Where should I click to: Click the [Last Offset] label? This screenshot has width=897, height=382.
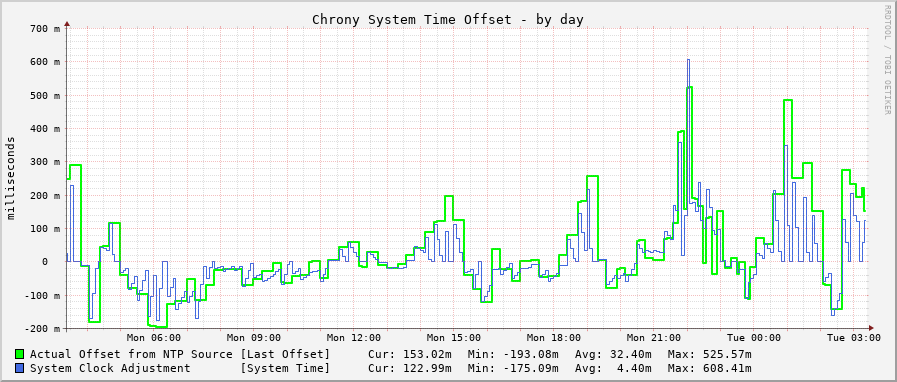point(285,355)
